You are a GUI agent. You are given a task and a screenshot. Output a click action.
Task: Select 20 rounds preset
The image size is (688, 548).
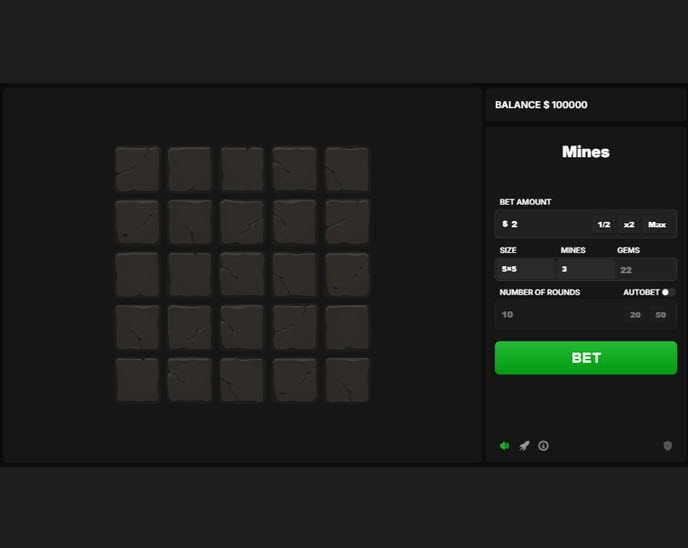[635, 314]
